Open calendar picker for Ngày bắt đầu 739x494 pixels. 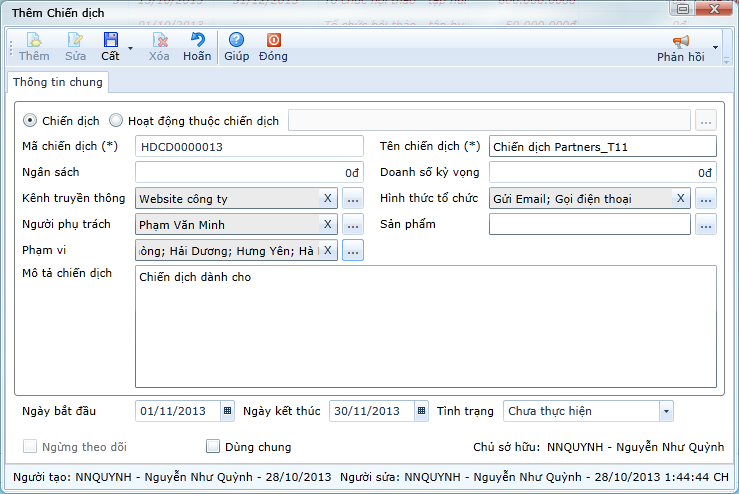tap(227, 411)
